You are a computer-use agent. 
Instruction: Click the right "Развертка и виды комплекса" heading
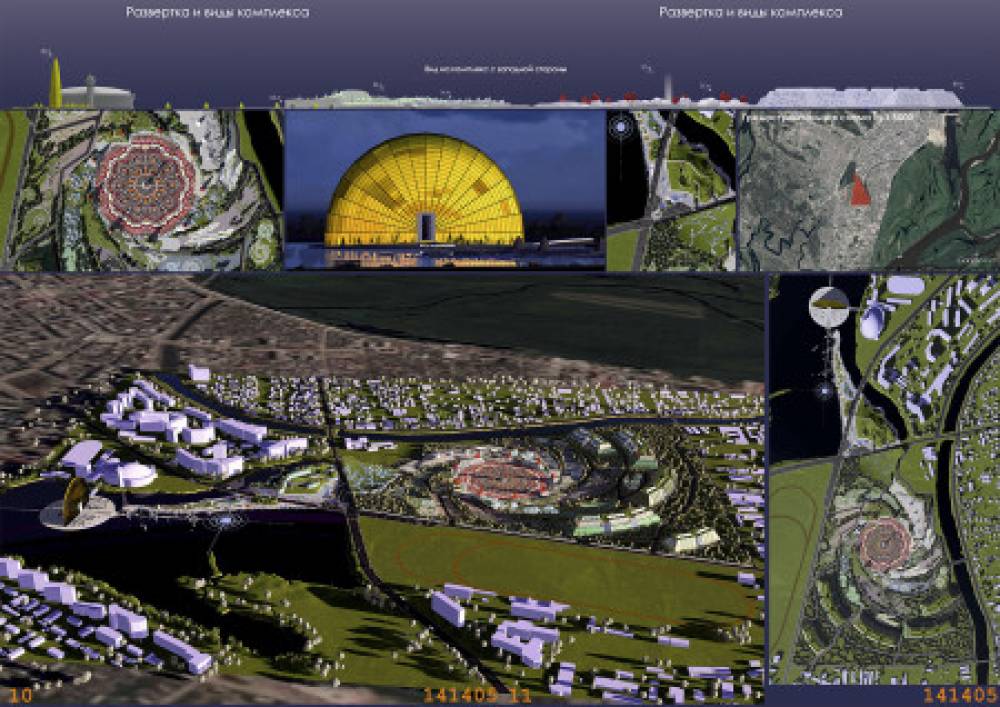click(751, 13)
